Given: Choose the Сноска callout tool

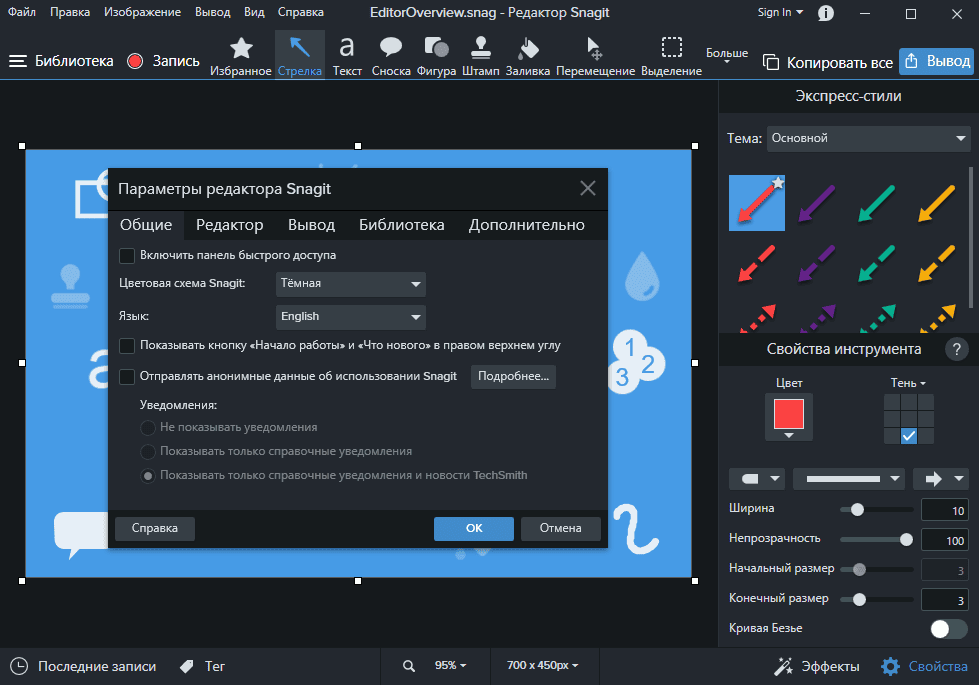Looking at the screenshot, I should [x=391, y=54].
